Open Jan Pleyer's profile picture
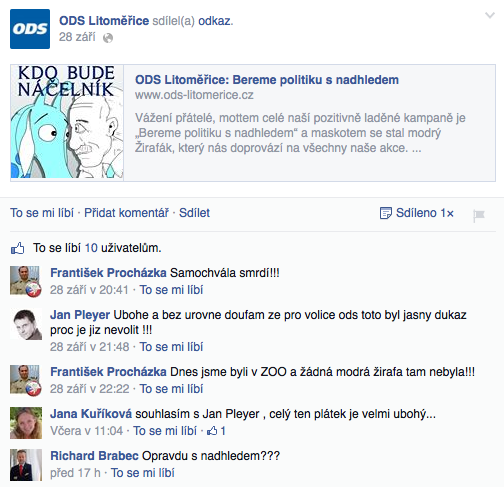 [x=26, y=324]
